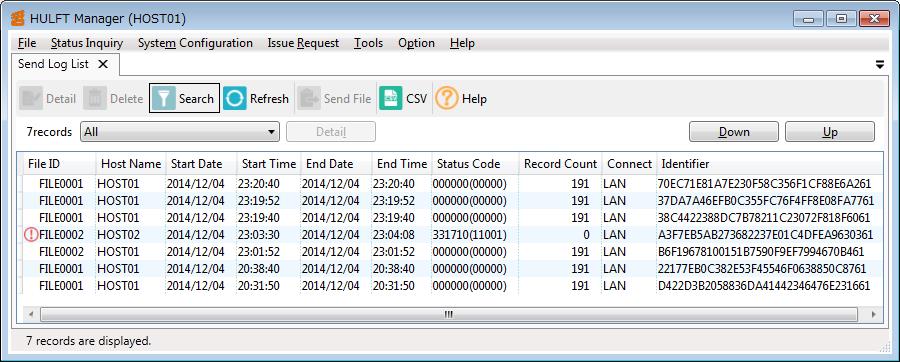Click the status bar message
The height and width of the screenshot is (362, 900).
click(x=88, y=341)
